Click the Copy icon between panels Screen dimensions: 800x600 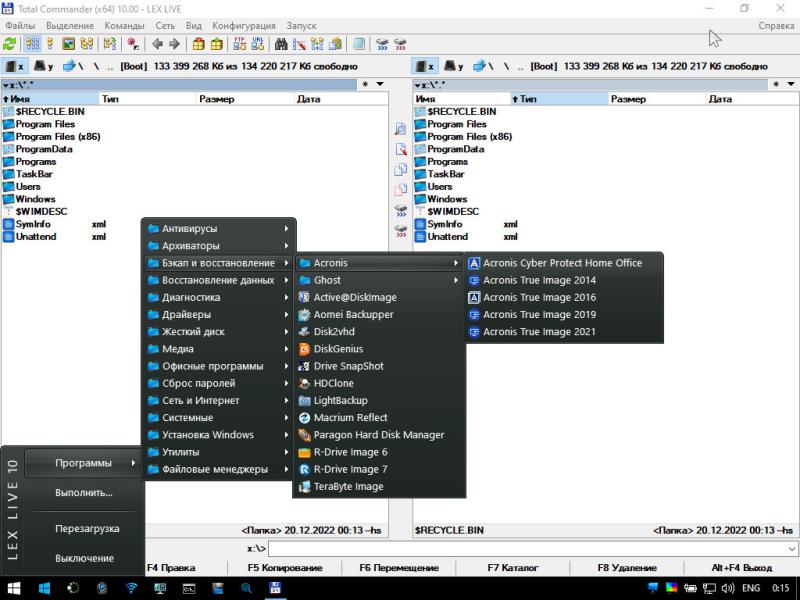(401, 169)
